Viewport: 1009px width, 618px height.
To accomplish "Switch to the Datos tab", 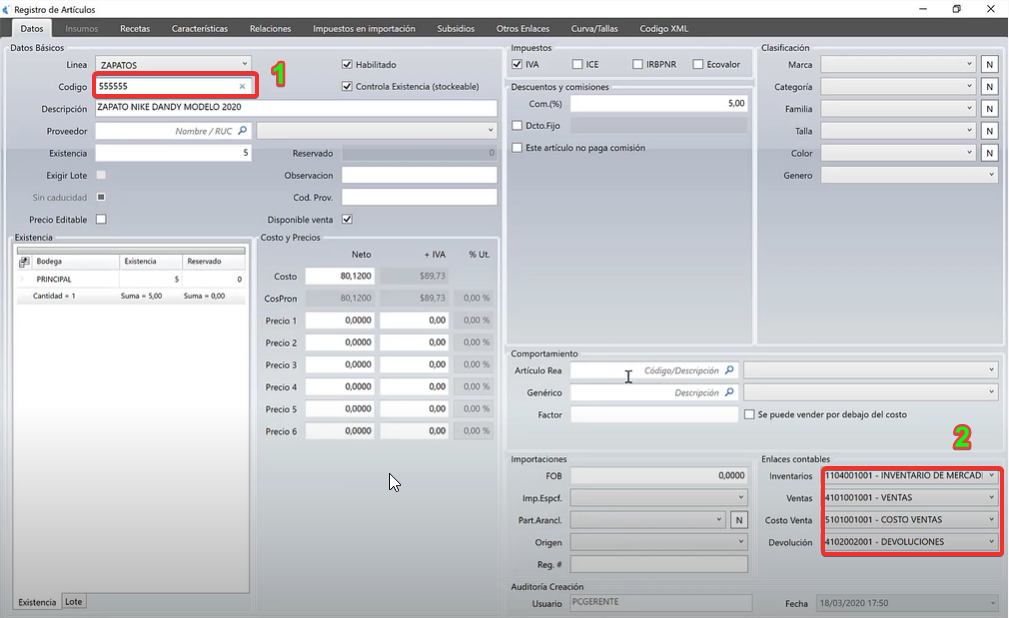I will [x=32, y=28].
